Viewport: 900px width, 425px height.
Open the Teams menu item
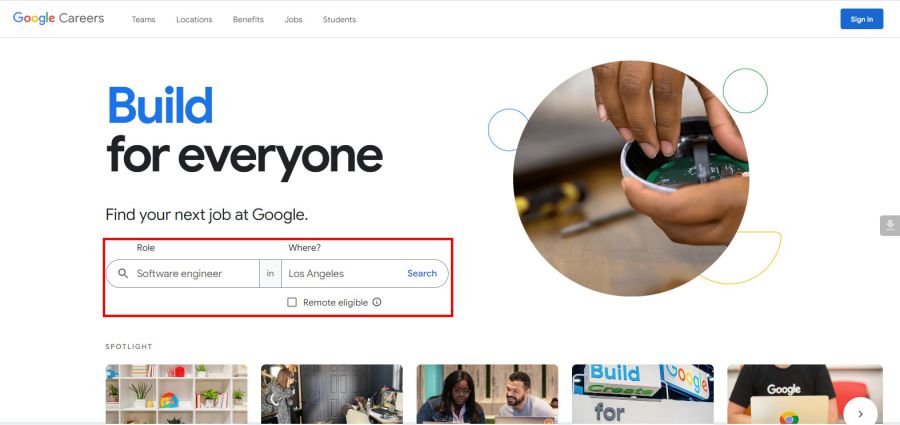tap(143, 20)
